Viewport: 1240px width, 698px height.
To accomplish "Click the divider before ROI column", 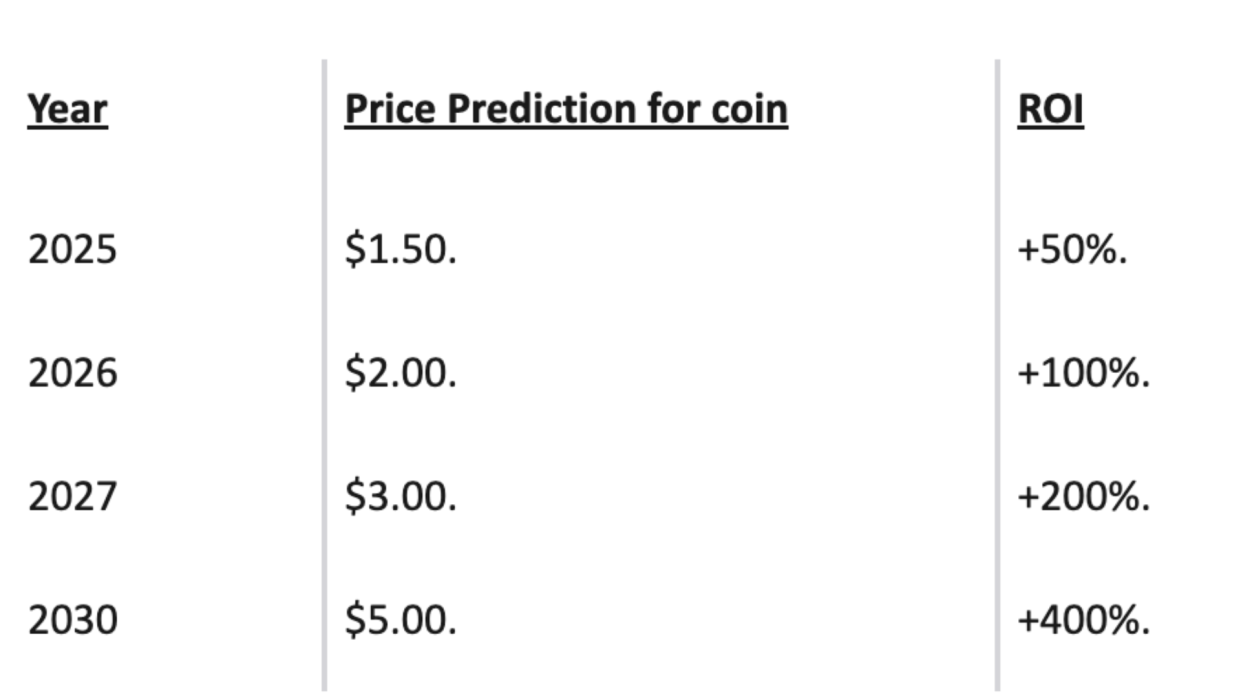I will (x=997, y=375).
